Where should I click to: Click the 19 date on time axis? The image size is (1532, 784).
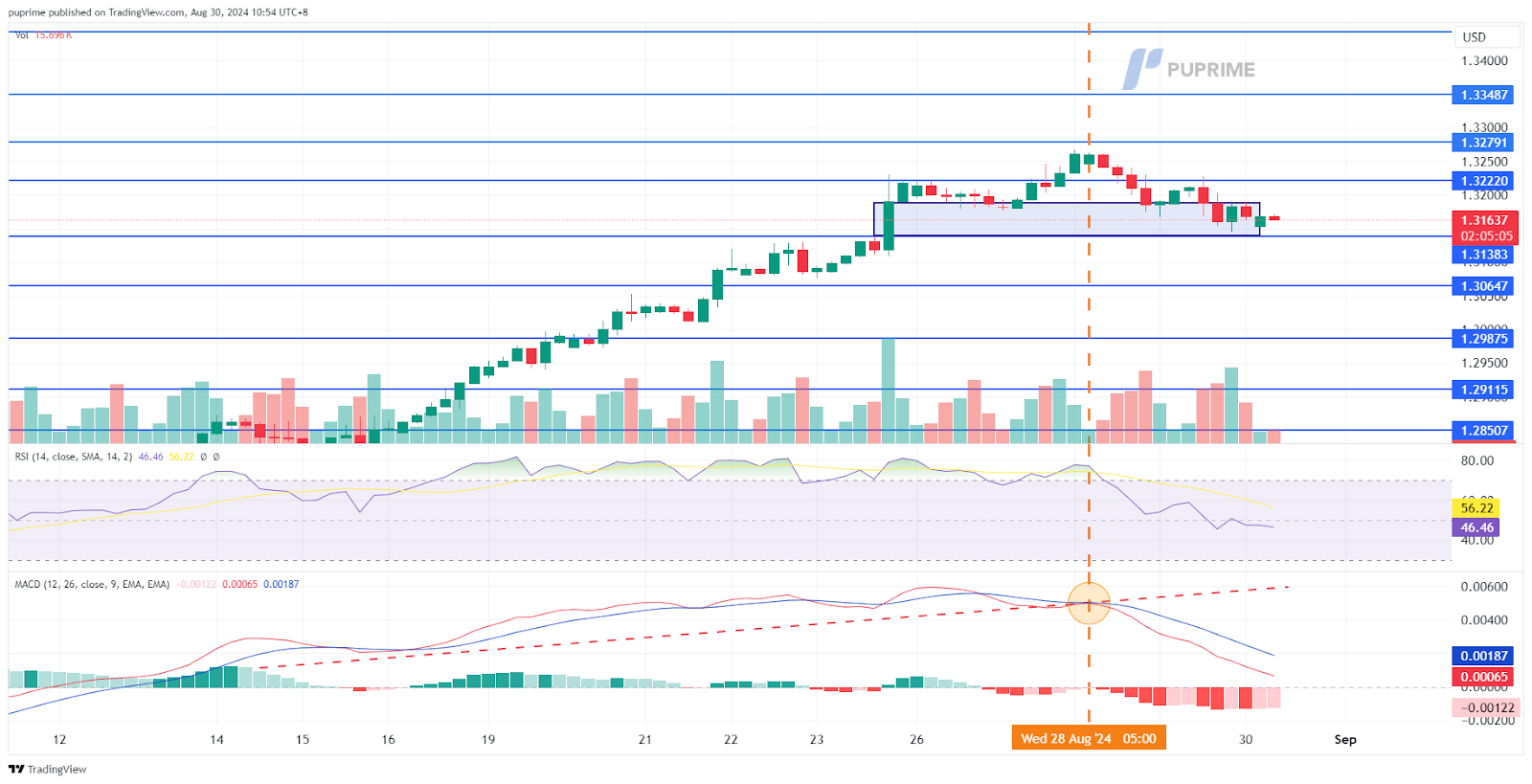tap(488, 739)
